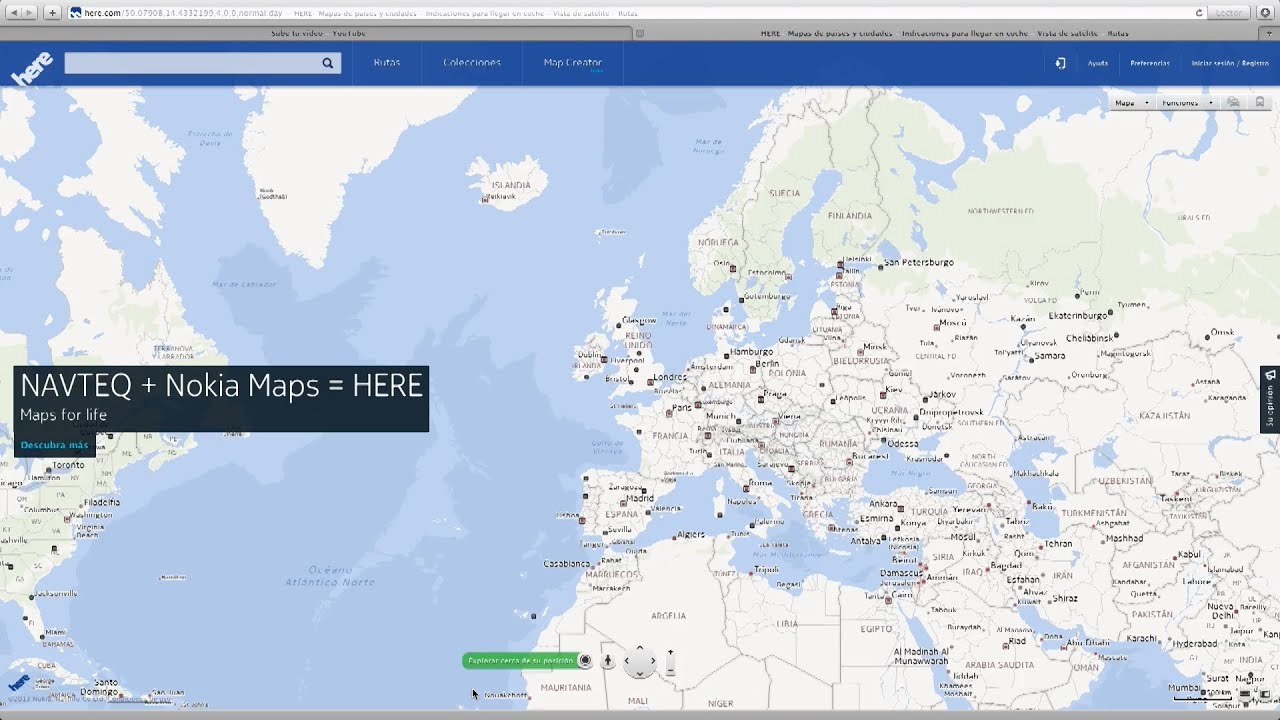Image resolution: width=1280 pixels, height=720 pixels.
Task: Click the browser downloads icon
Action: [x=1265, y=12]
